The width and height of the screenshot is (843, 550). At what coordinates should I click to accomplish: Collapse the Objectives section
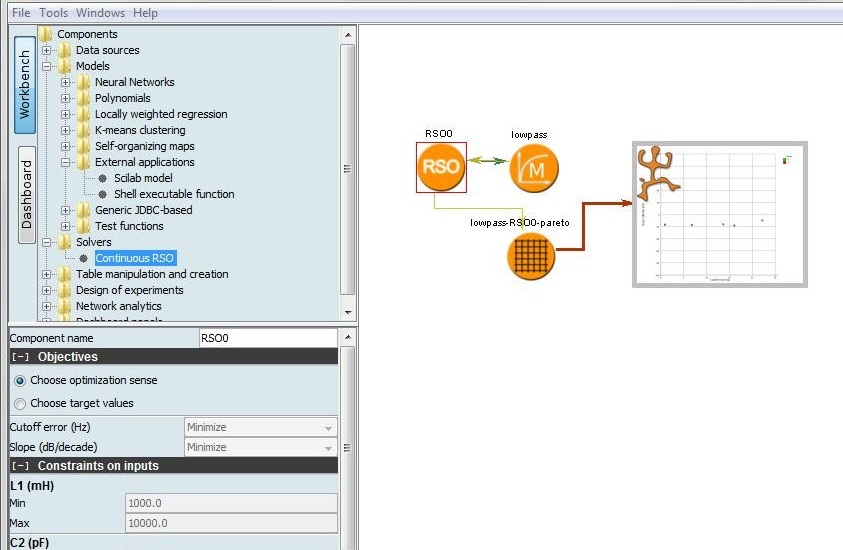click(20, 357)
